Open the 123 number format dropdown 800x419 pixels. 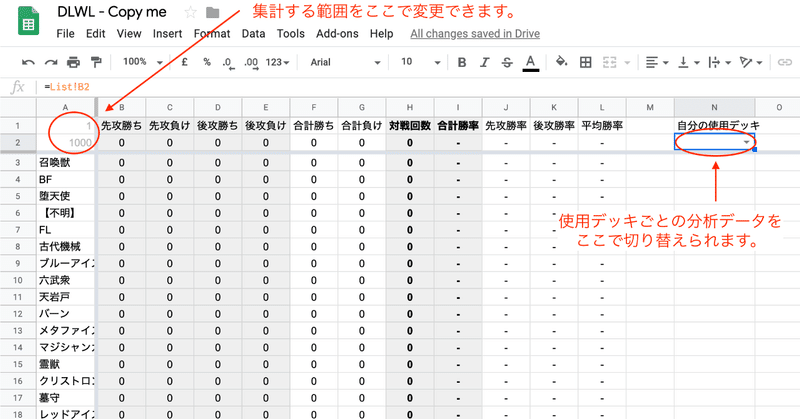coord(278,62)
